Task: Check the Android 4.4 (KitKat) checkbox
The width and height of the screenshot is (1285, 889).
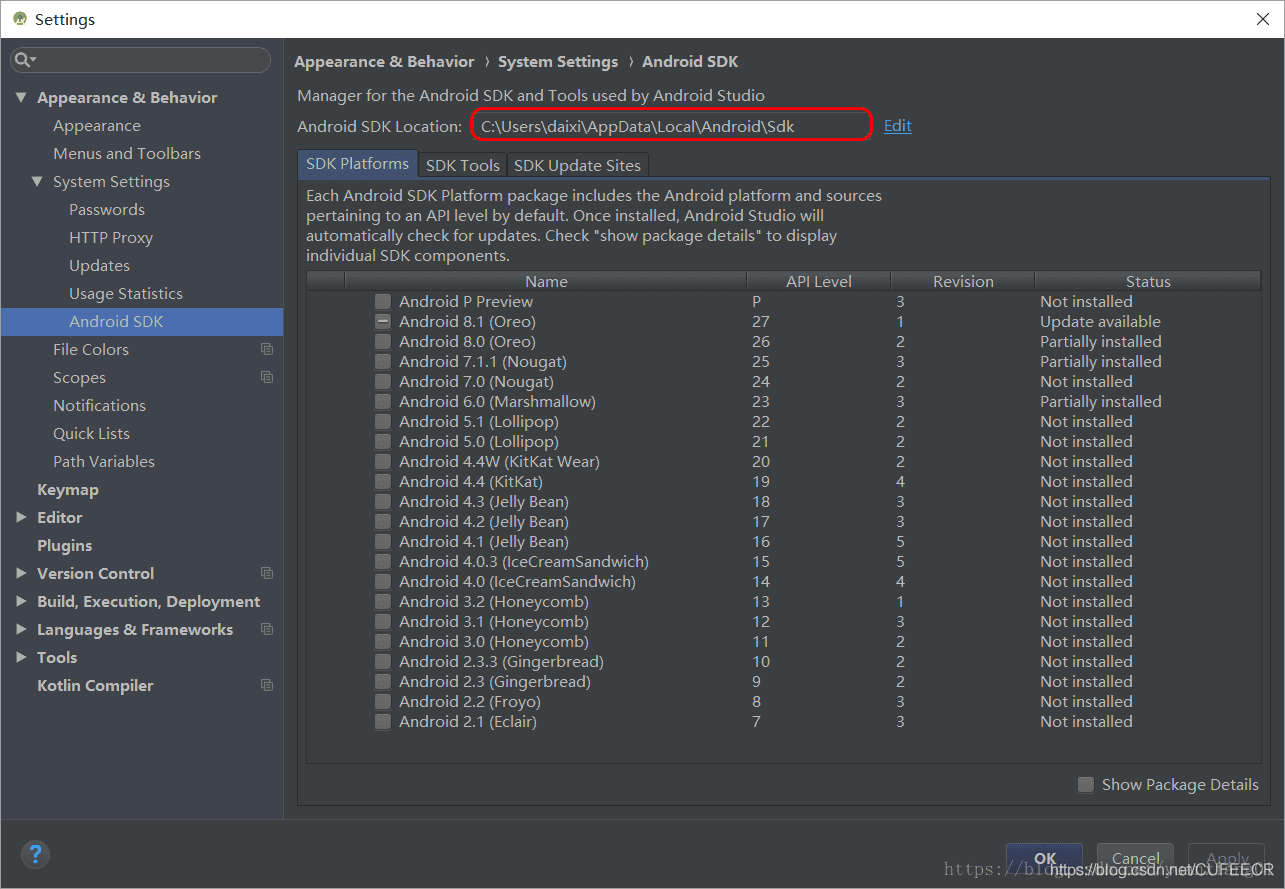Action: click(x=383, y=481)
